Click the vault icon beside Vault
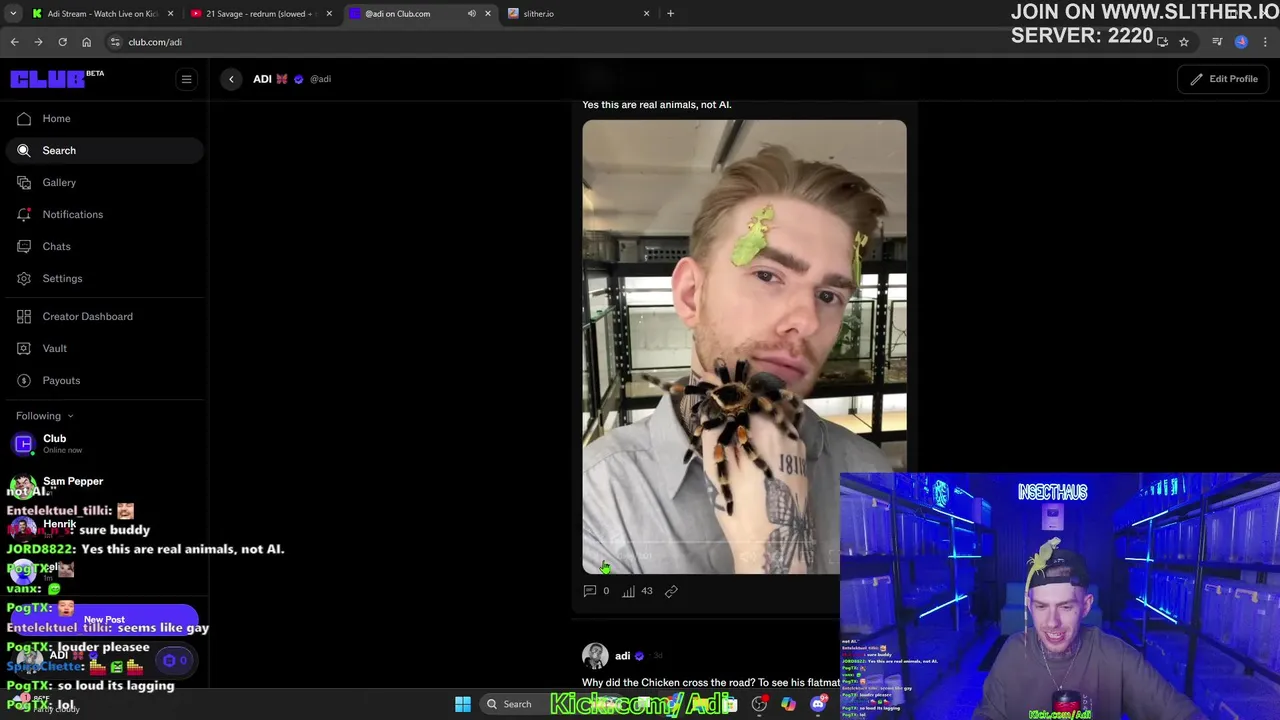The image size is (1280, 720). point(24,348)
